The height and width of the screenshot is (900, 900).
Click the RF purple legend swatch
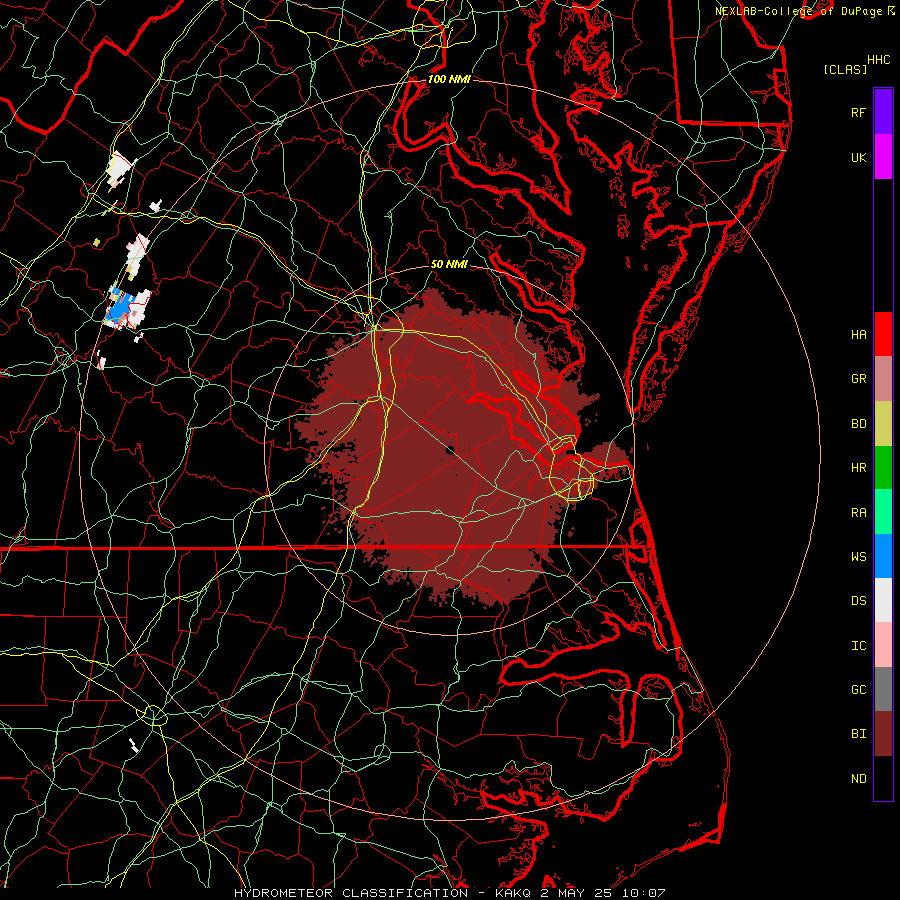click(883, 112)
